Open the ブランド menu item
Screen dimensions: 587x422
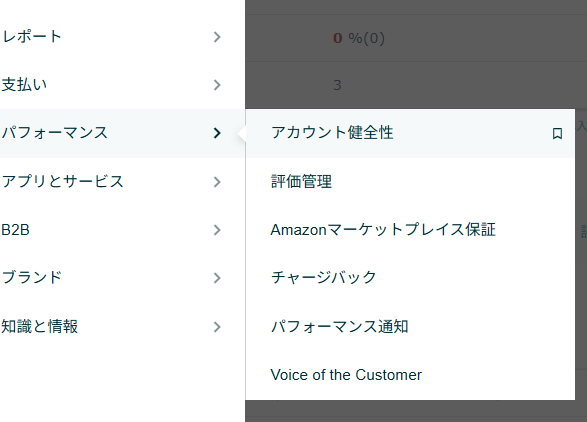31,277
